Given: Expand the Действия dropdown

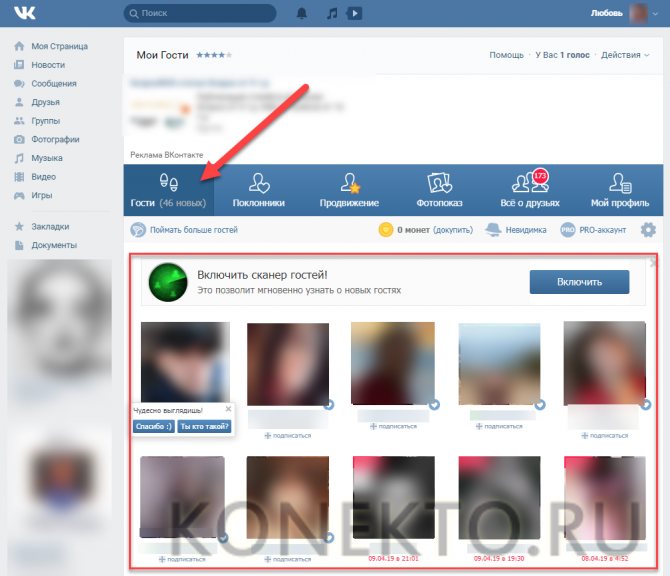Looking at the screenshot, I should point(625,55).
